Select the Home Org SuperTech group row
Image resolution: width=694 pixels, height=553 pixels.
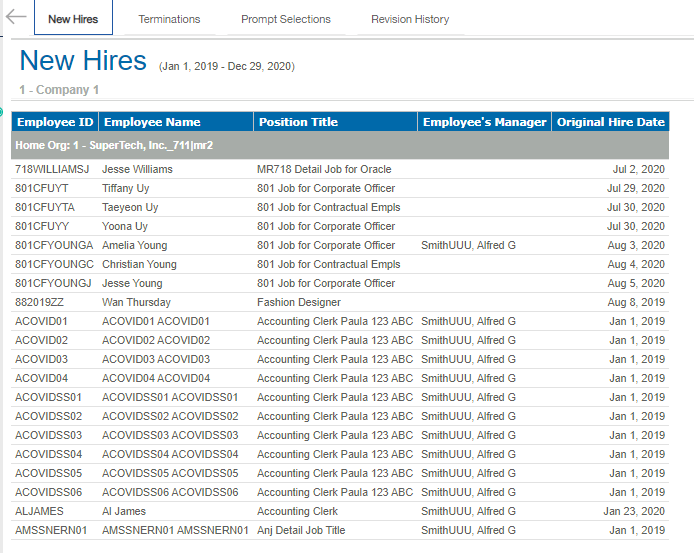[114, 145]
